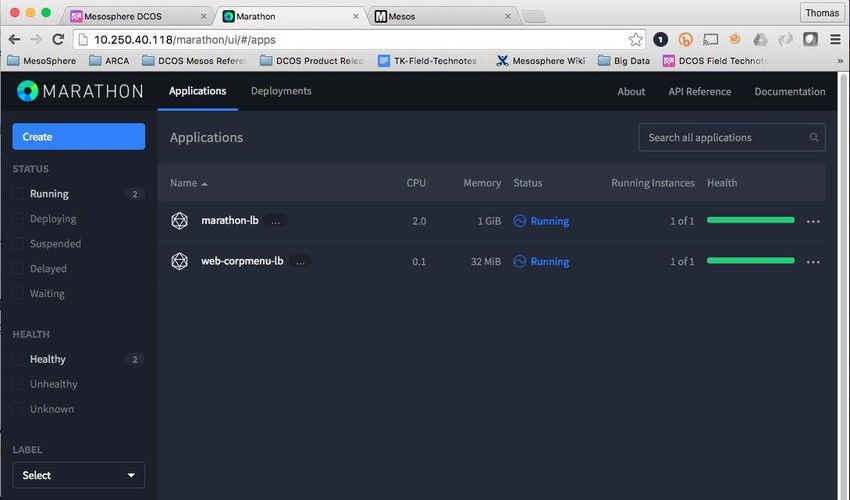Toggle the Waiting status filter checkbox
The image size is (850, 500).
(x=17, y=293)
